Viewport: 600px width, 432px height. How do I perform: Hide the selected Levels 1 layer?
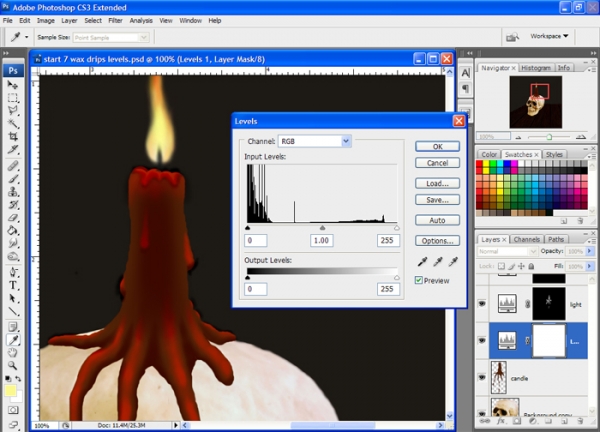[482, 340]
